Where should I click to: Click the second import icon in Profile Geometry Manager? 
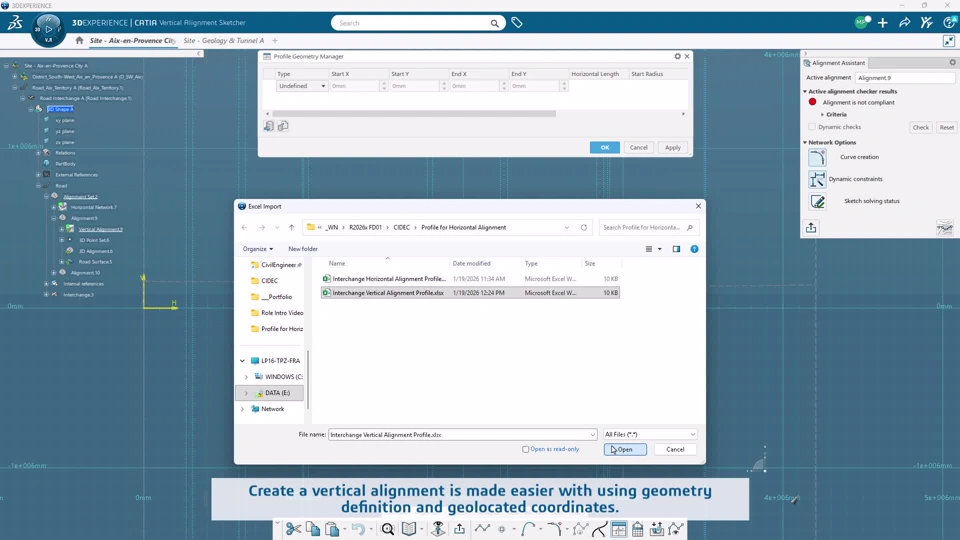coord(283,126)
